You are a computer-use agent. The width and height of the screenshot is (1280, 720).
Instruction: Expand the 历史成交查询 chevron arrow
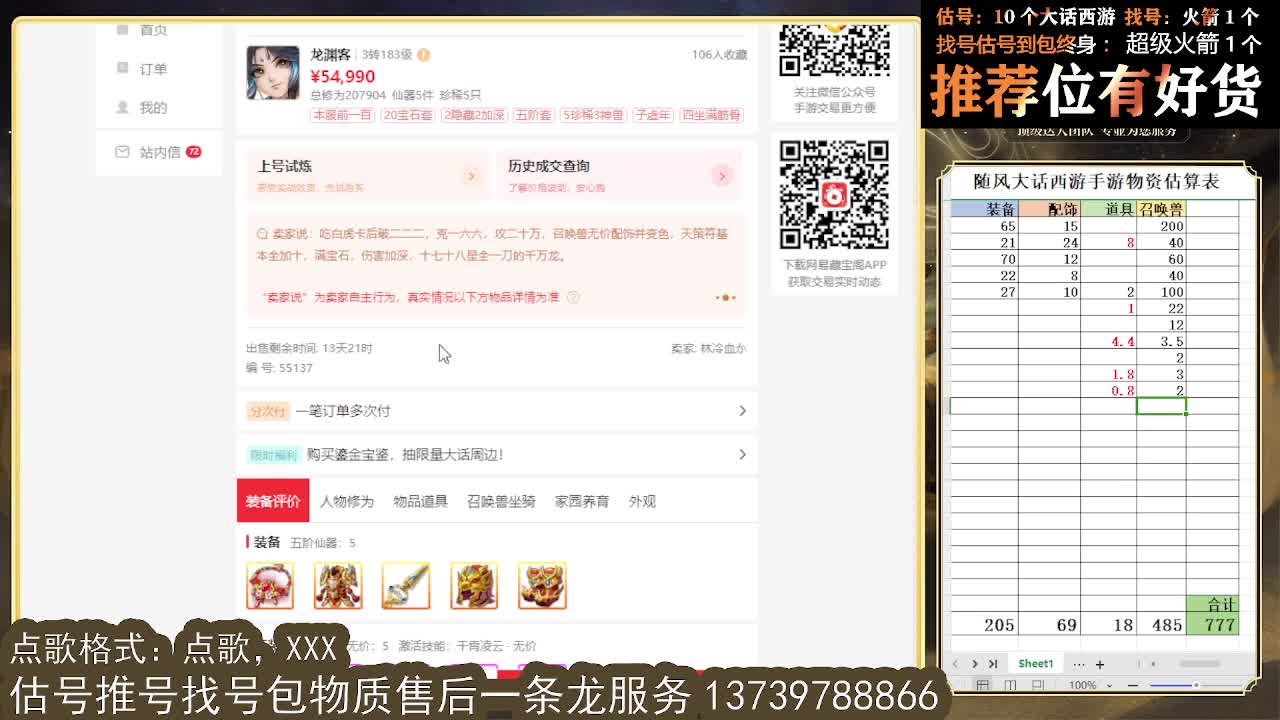(722, 176)
